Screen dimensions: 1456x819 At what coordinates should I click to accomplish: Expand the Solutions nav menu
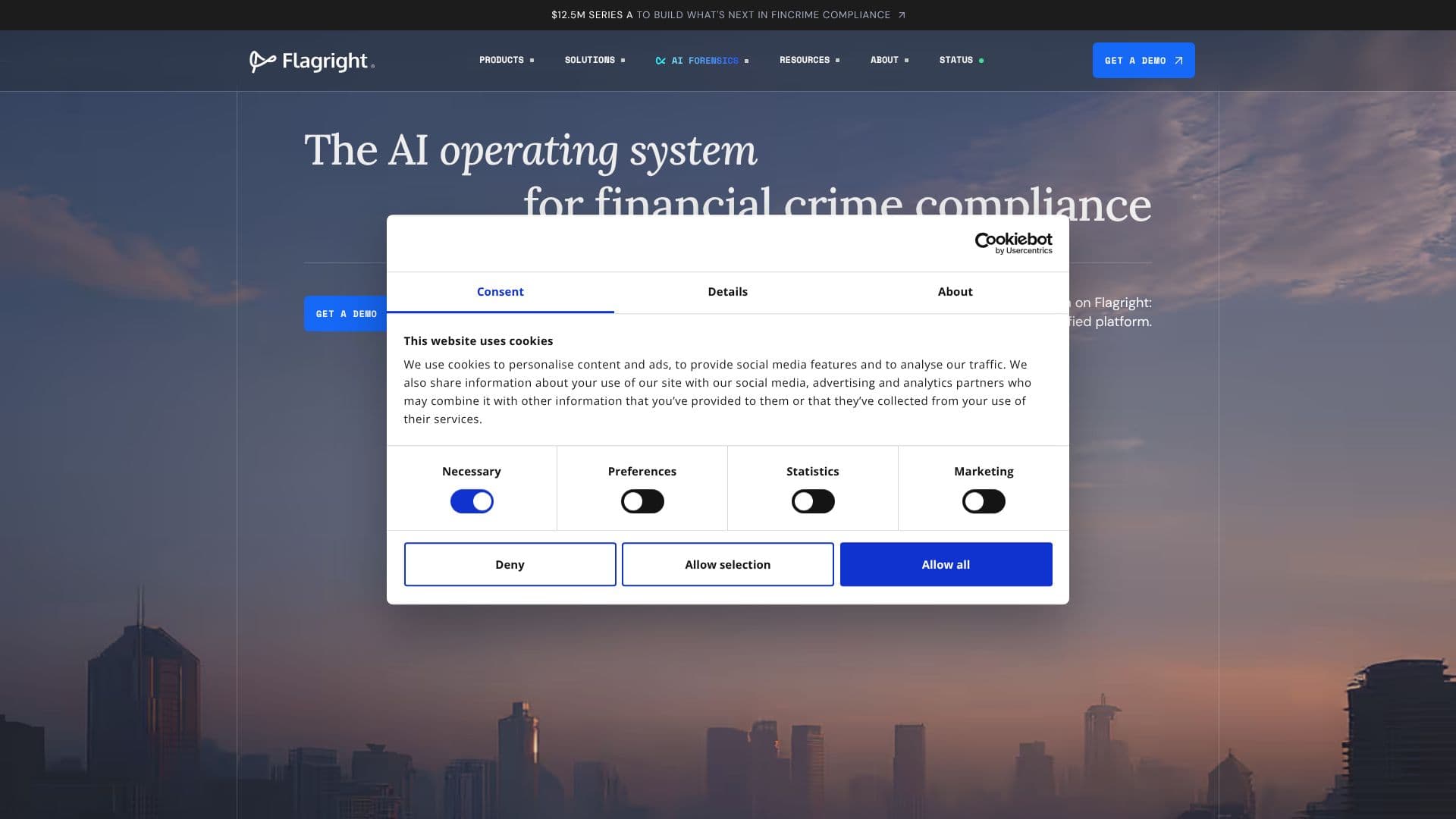(595, 60)
